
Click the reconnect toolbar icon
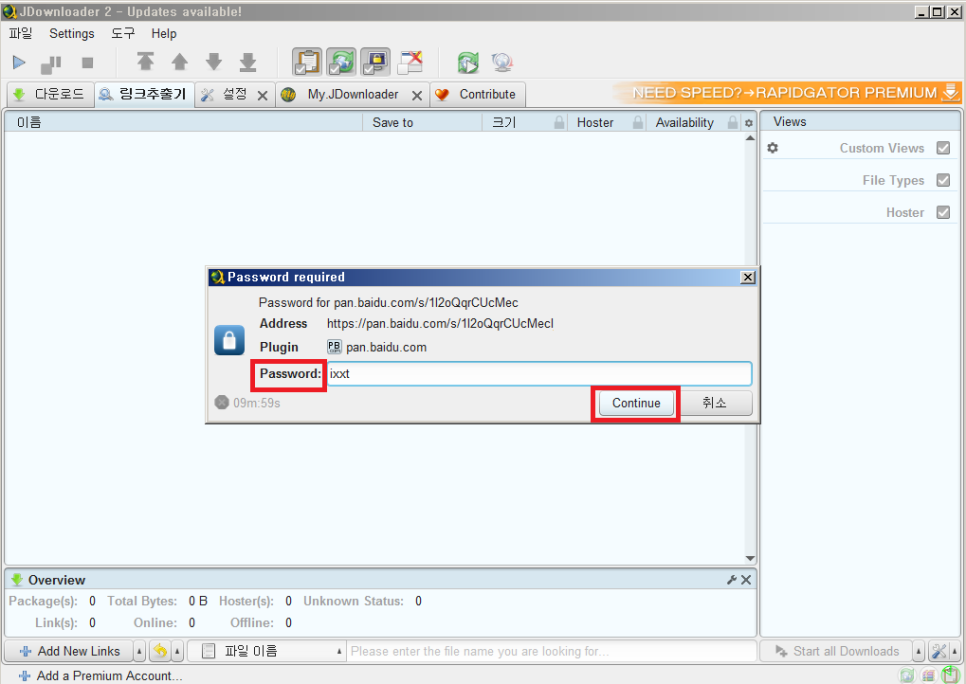pos(468,62)
